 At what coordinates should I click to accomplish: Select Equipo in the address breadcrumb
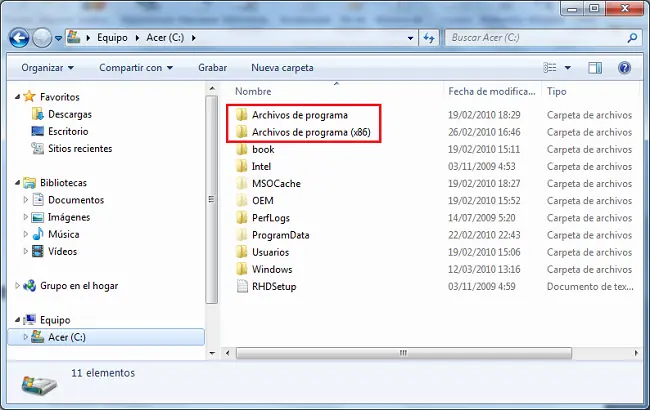(112, 38)
